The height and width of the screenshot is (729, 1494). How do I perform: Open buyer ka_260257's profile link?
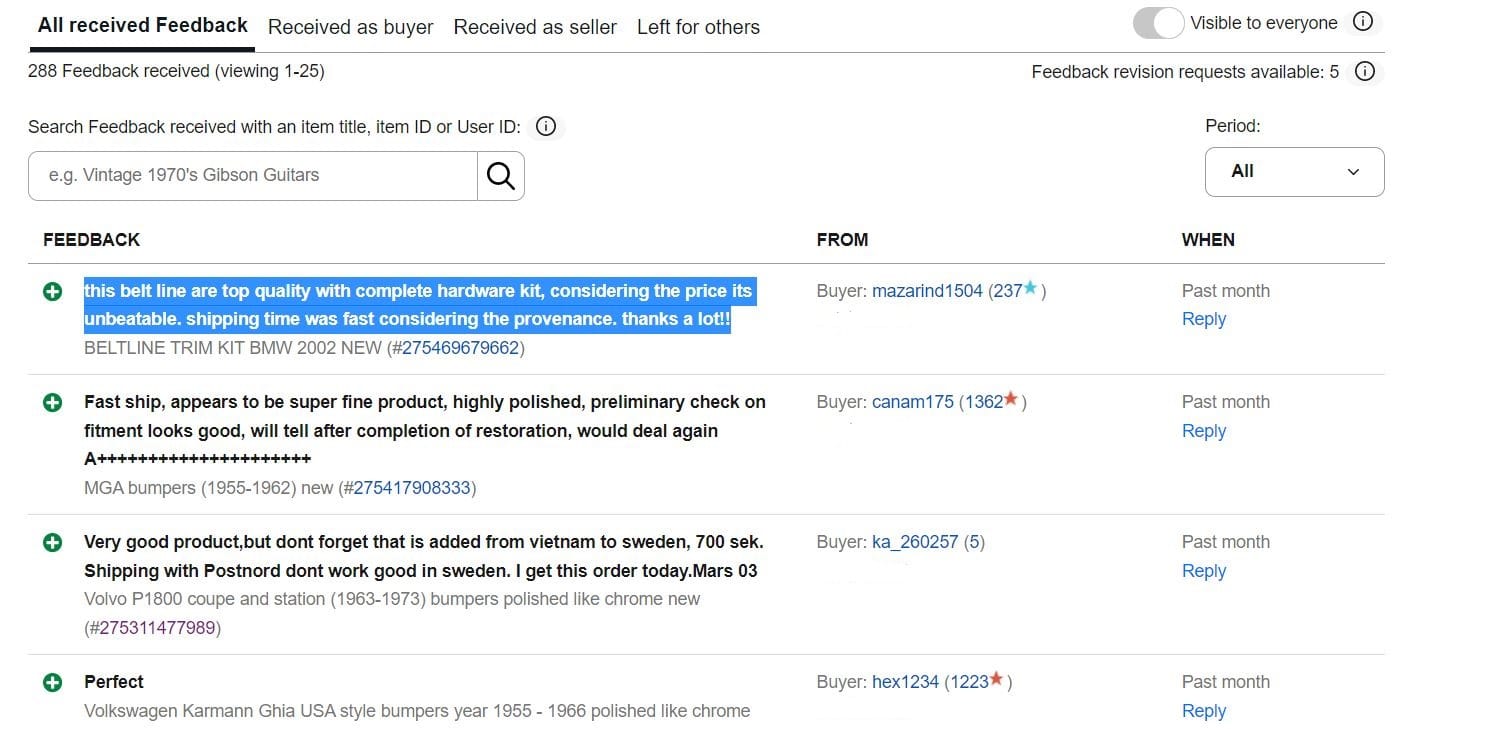pos(915,542)
